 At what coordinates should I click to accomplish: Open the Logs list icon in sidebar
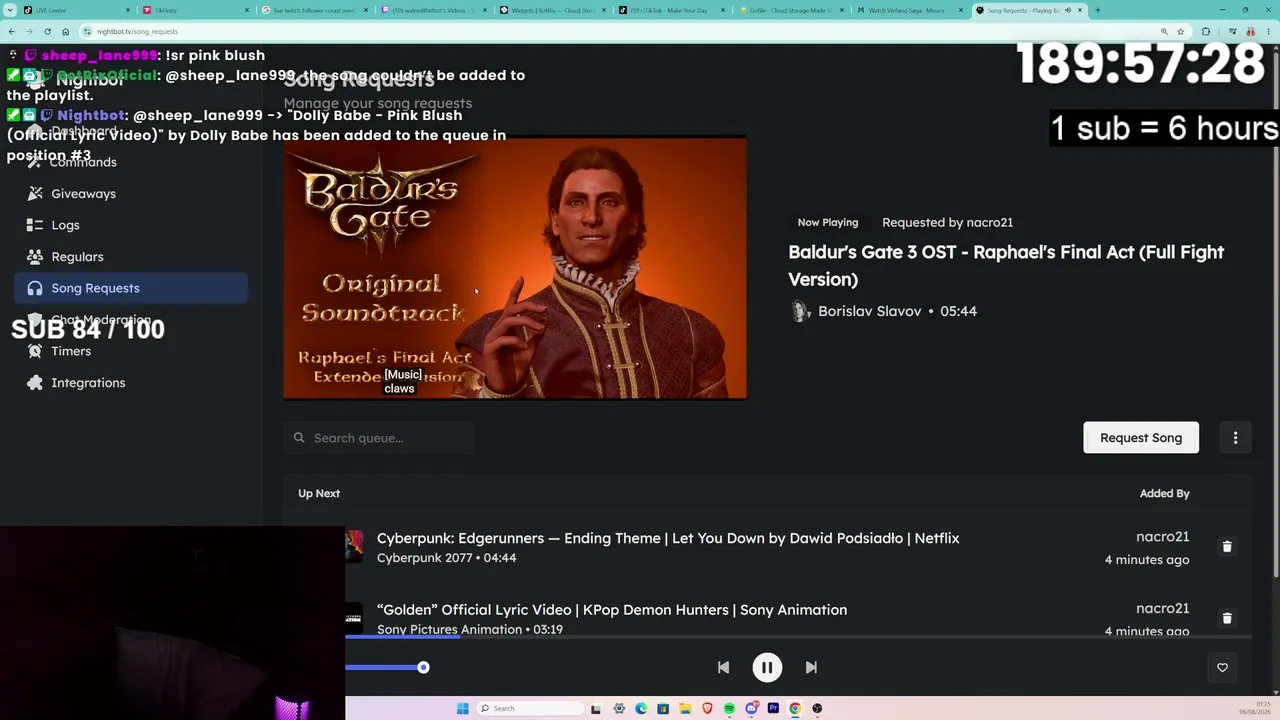click(x=35, y=225)
